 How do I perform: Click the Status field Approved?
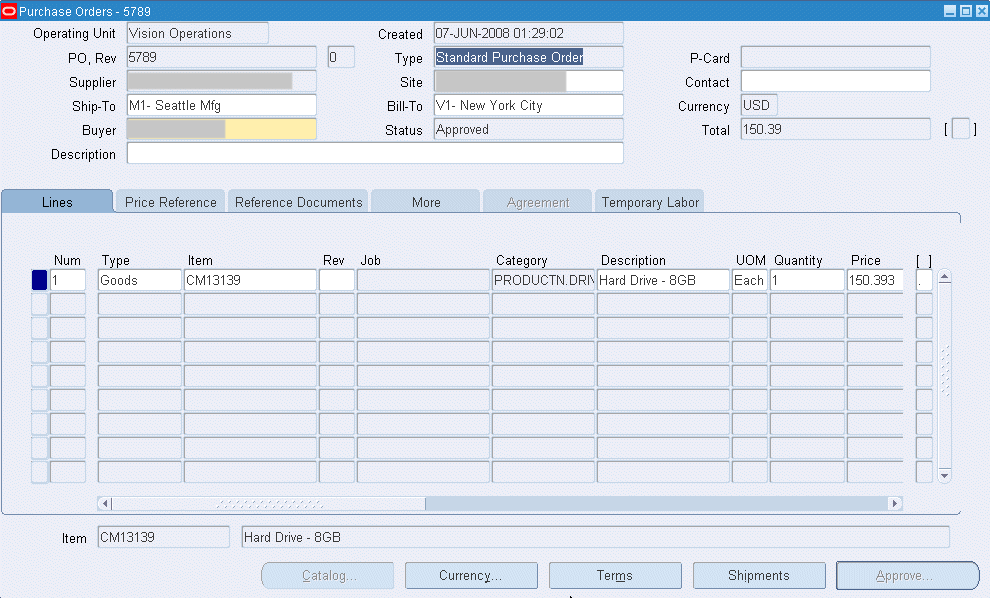point(528,129)
